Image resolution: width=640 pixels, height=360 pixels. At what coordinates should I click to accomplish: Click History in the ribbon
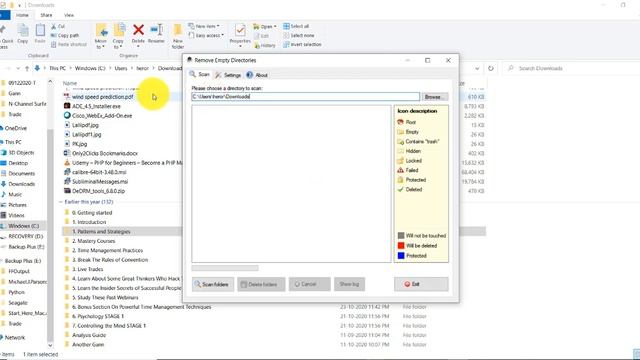tap(264, 45)
